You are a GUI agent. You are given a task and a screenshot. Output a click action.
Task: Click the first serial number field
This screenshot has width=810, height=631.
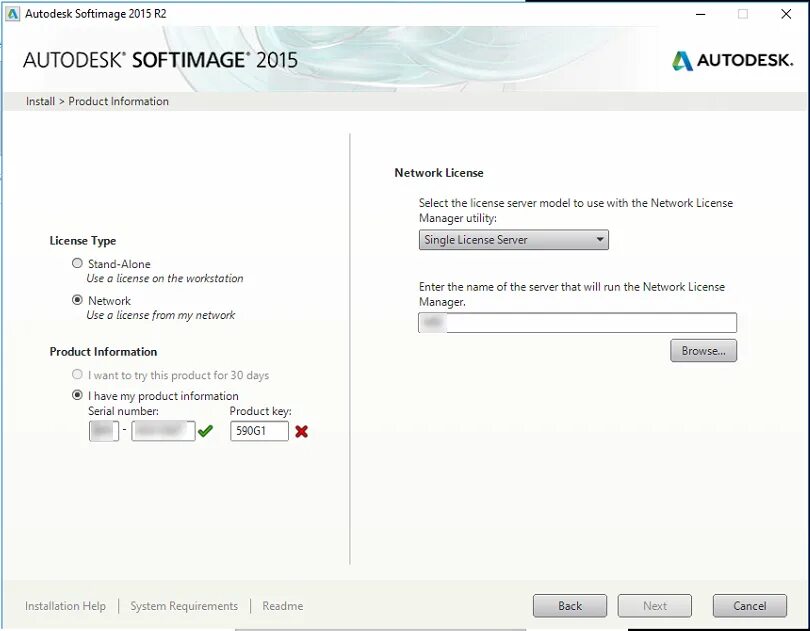point(104,431)
